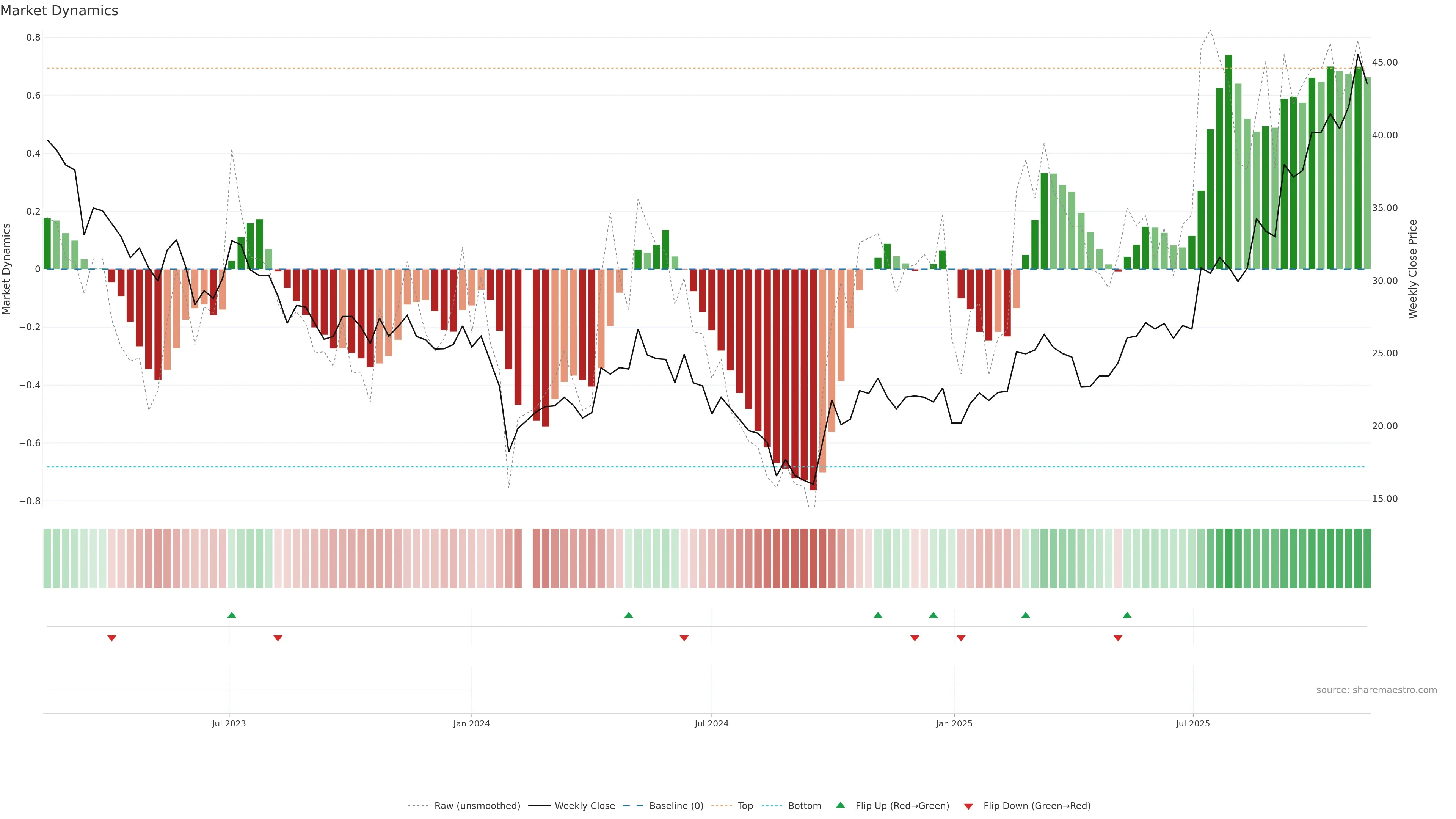Viewport: 1456px width, 819px height.
Task: Toggle Weekly Close legend entry
Action: pos(584,806)
